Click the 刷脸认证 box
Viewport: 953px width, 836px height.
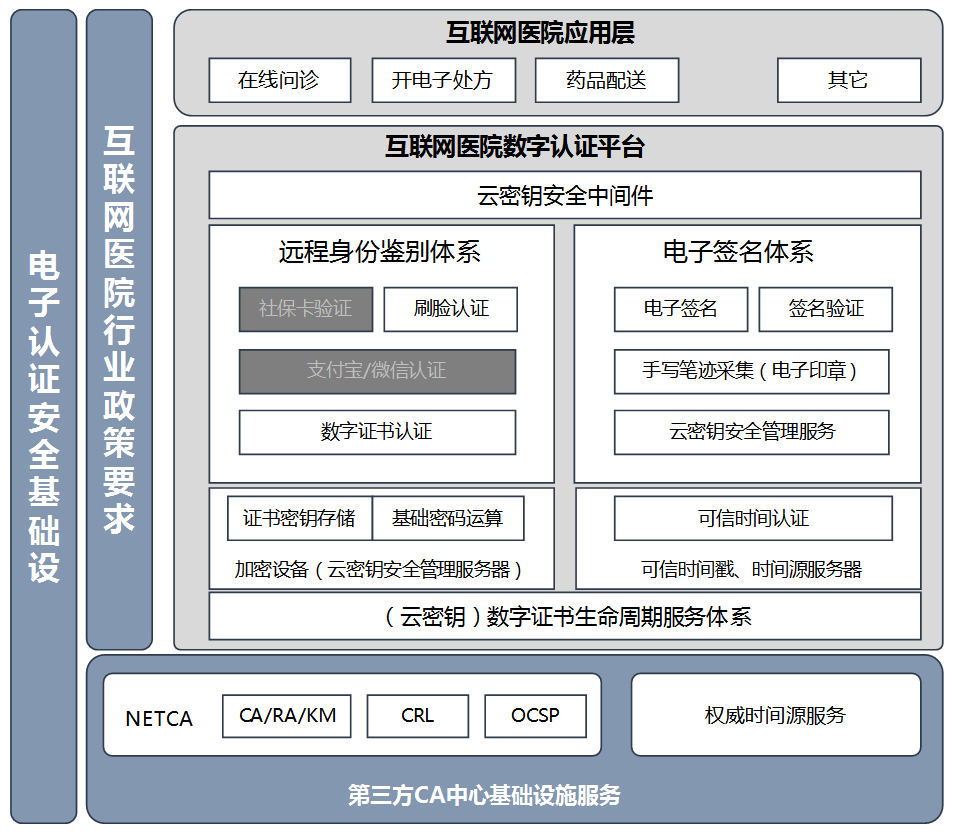coord(450,310)
